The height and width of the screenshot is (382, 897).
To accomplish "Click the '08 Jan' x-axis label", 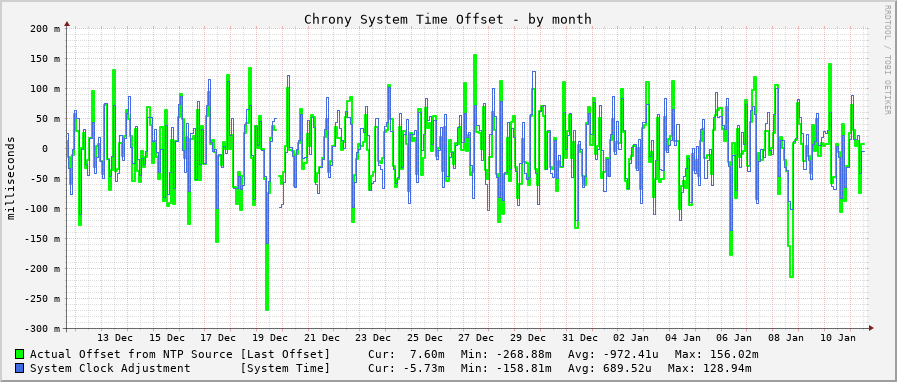I will pyautogui.click(x=785, y=339).
